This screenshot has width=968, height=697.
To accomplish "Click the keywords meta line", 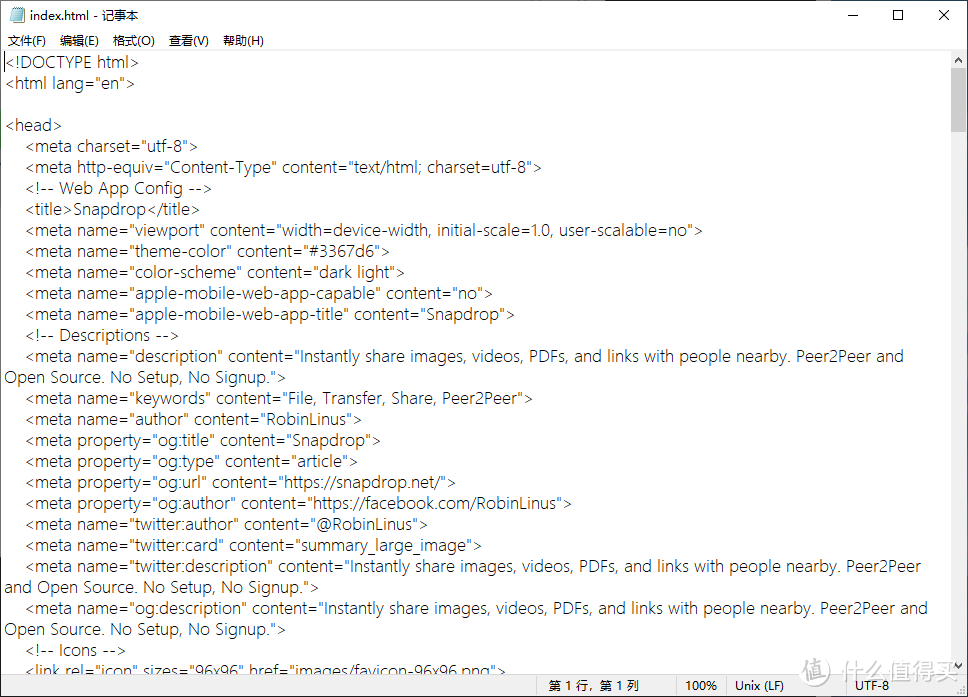I will [279, 398].
